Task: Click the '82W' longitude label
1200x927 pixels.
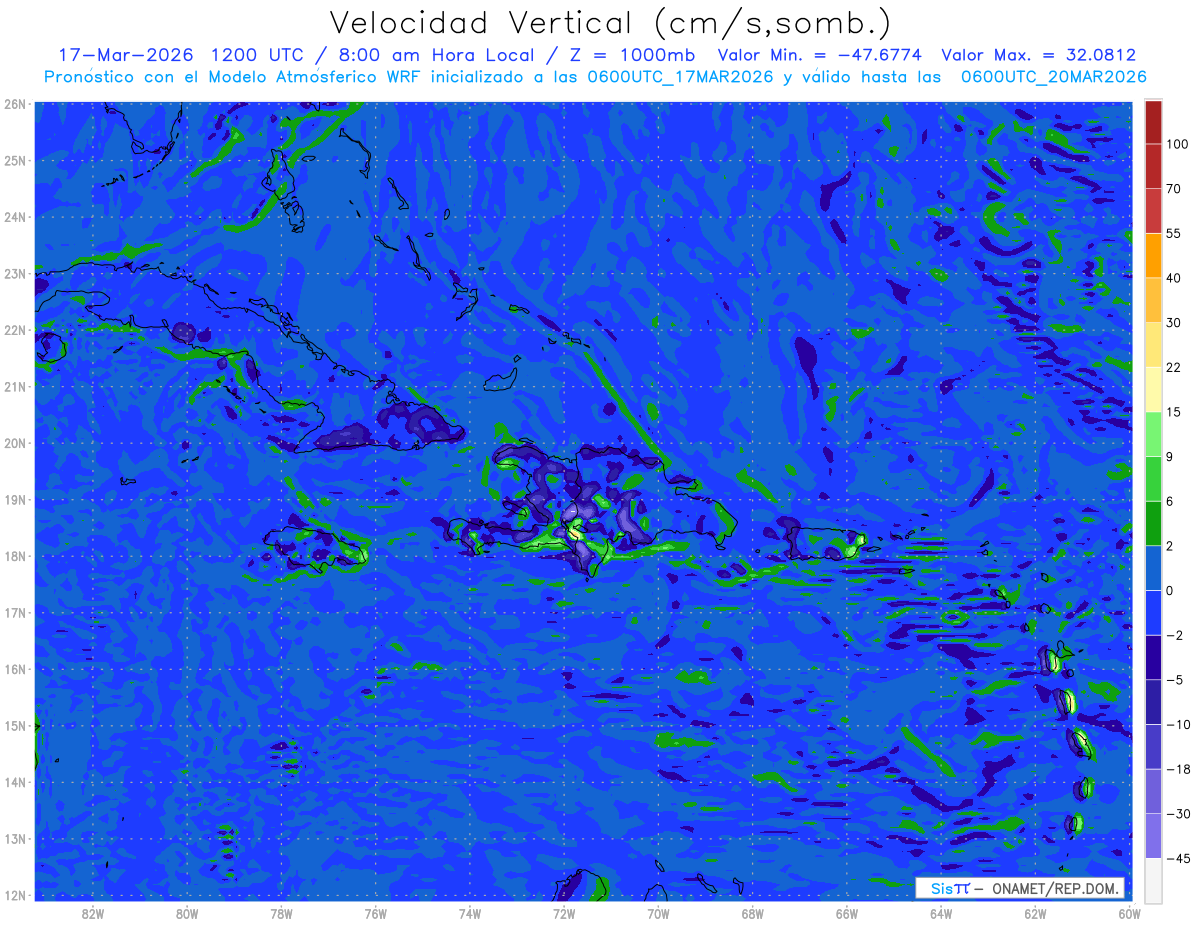Action: coord(93,913)
